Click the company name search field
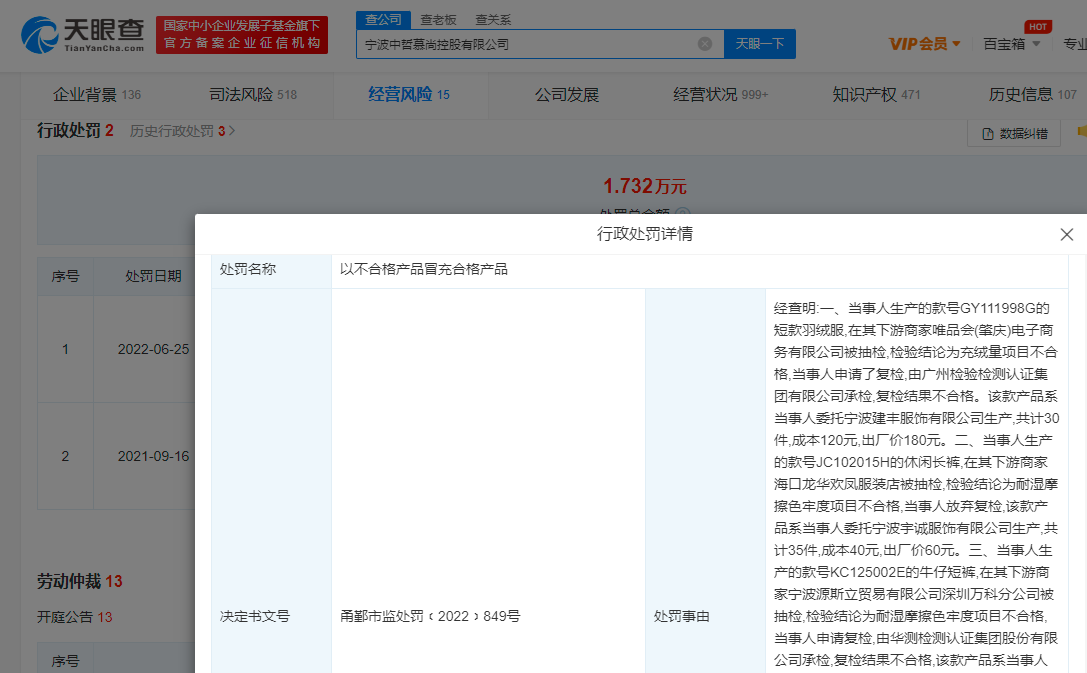 pyautogui.click(x=525, y=44)
